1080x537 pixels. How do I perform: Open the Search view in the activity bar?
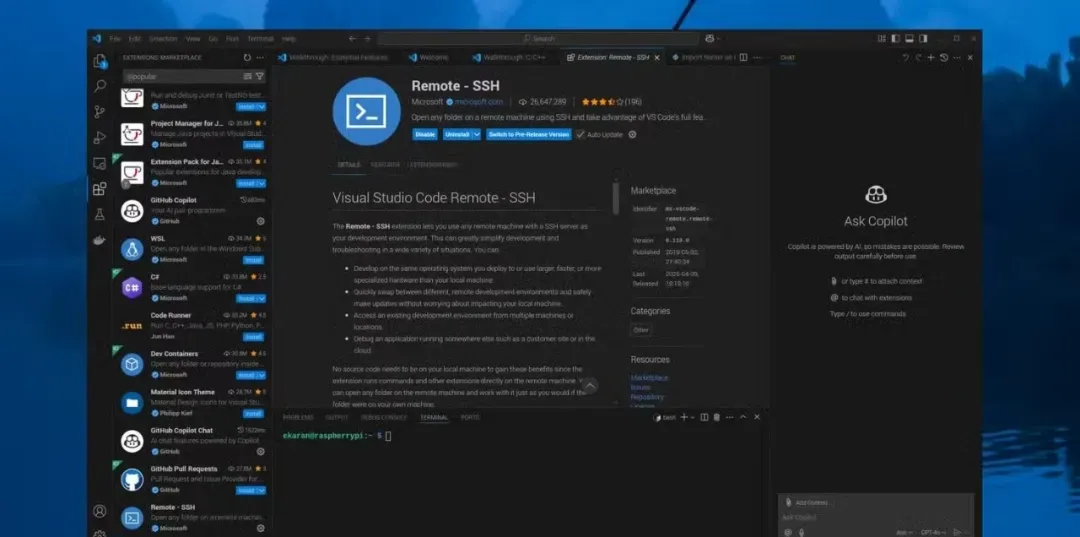coord(100,86)
